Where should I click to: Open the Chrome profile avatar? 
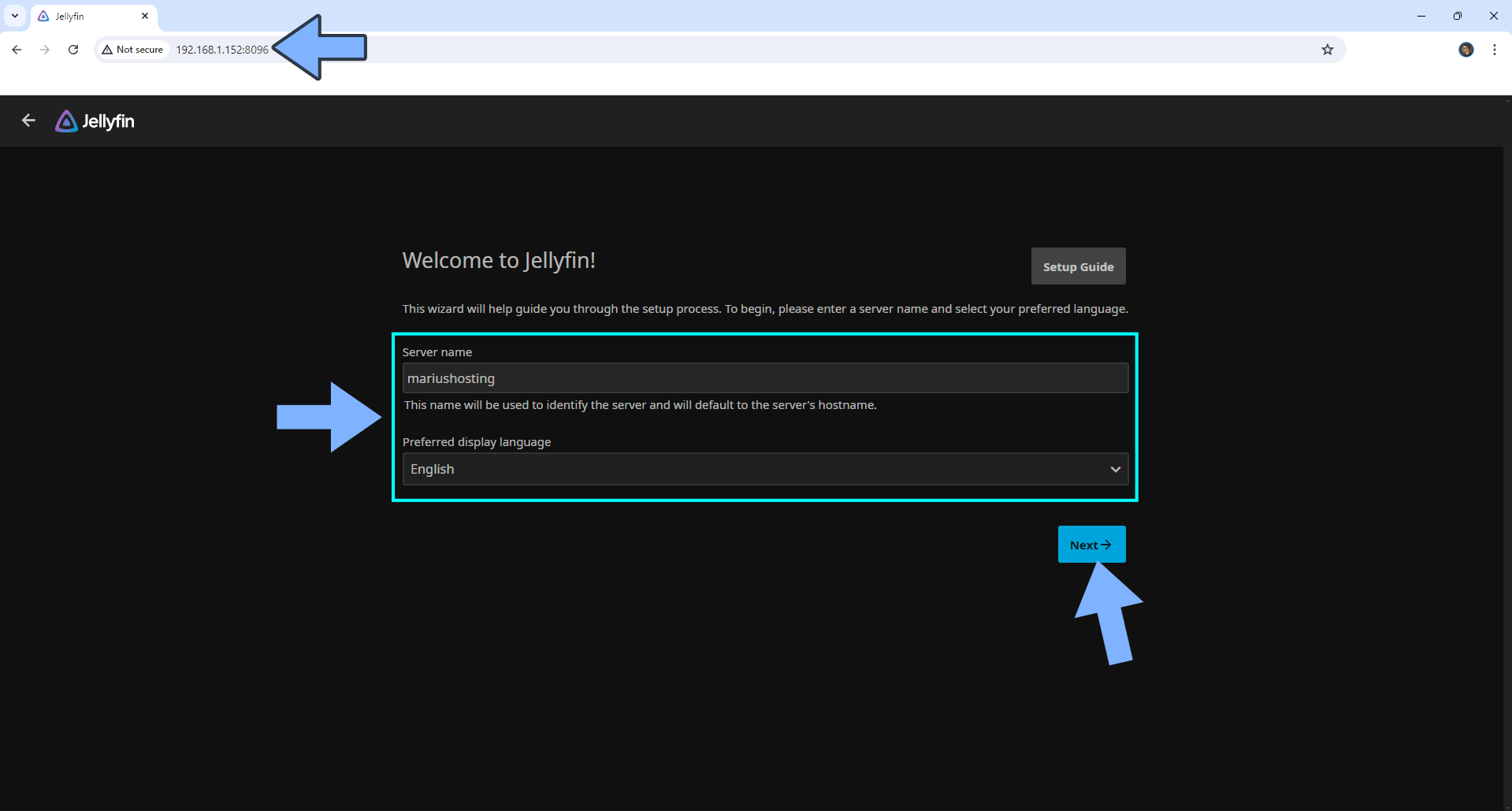point(1466,50)
